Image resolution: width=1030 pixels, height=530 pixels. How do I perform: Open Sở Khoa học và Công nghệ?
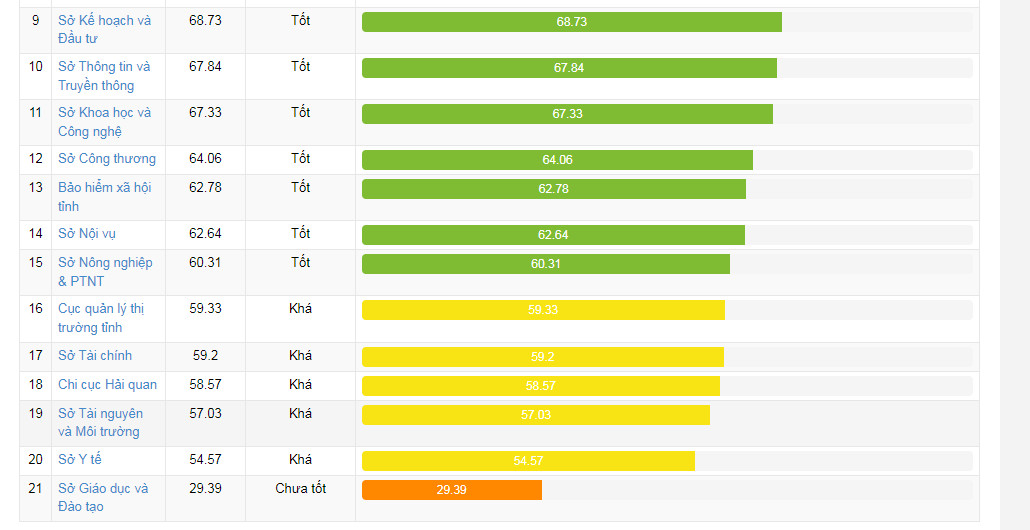click(x=104, y=121)
